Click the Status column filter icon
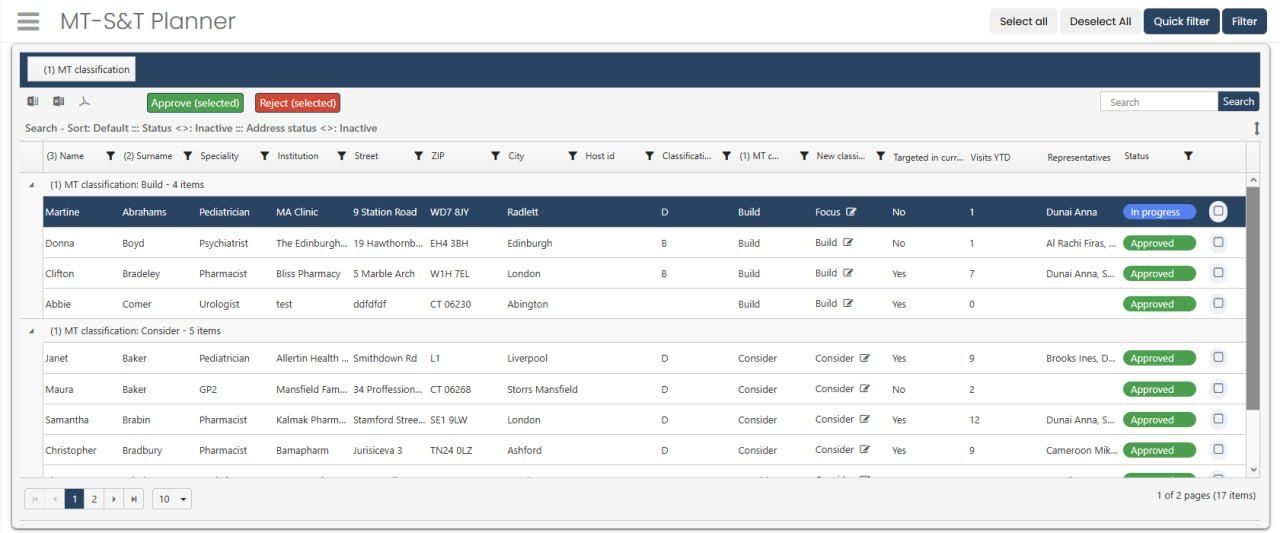The width and height of the screenshot is (1280, 533). (x=1188, y=156)
